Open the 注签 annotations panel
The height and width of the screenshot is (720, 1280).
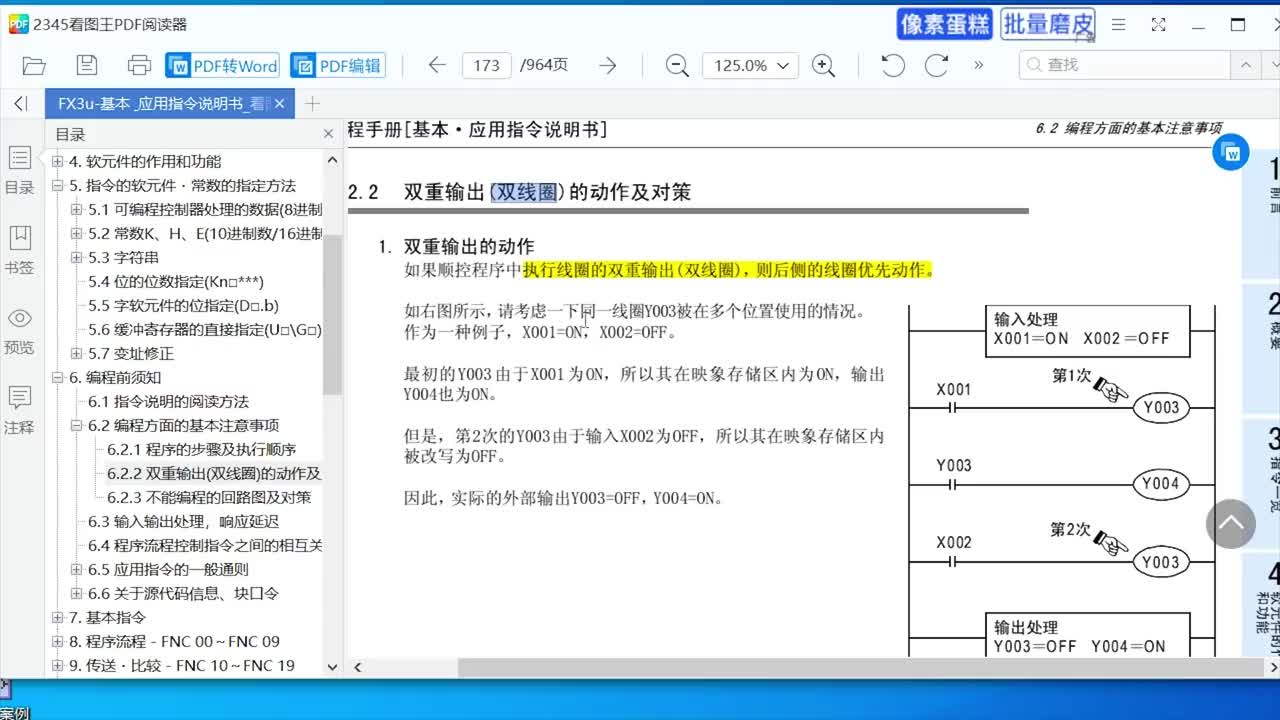point(20,410)
